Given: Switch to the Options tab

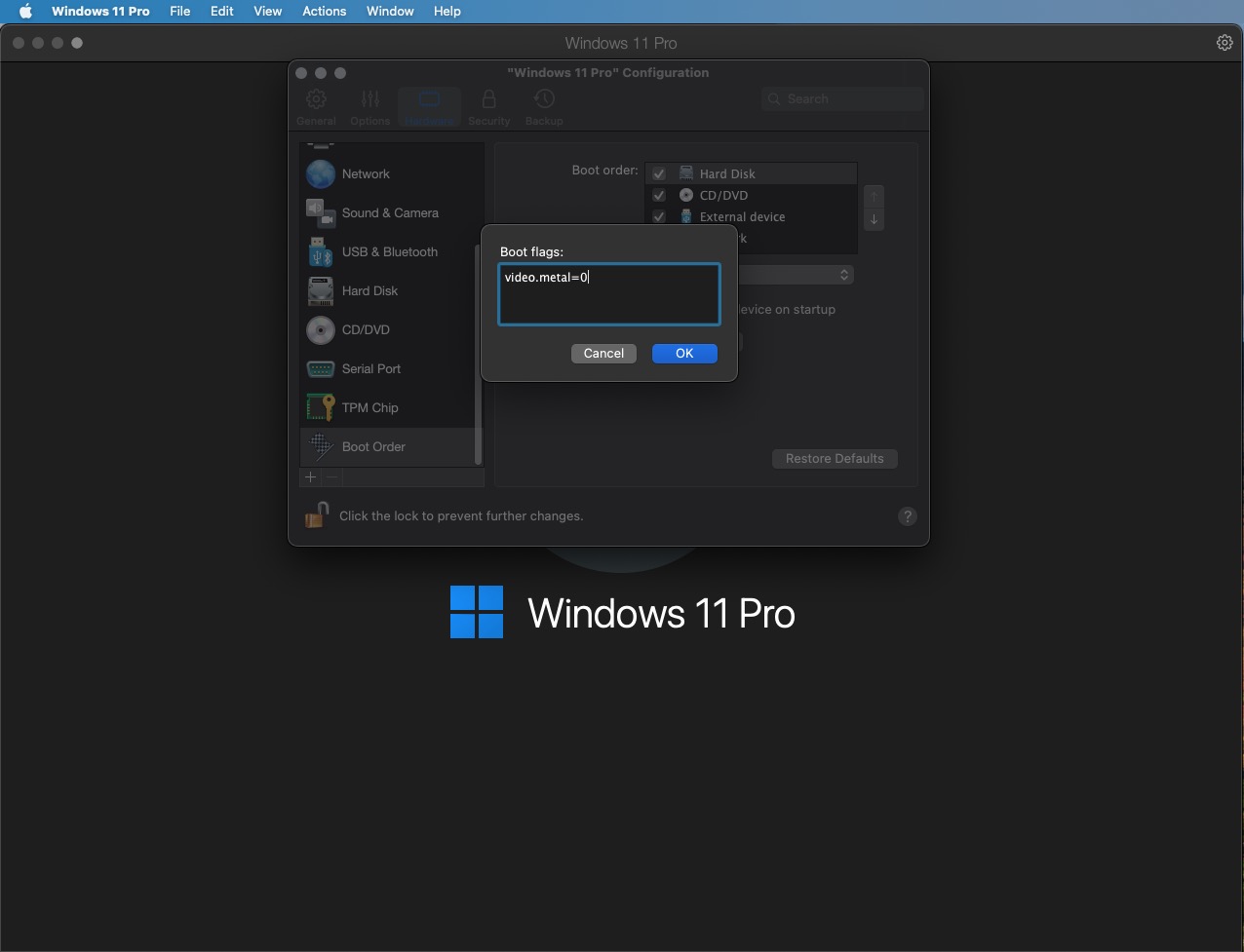Looking at the screenshot, I should click(369, 107).
